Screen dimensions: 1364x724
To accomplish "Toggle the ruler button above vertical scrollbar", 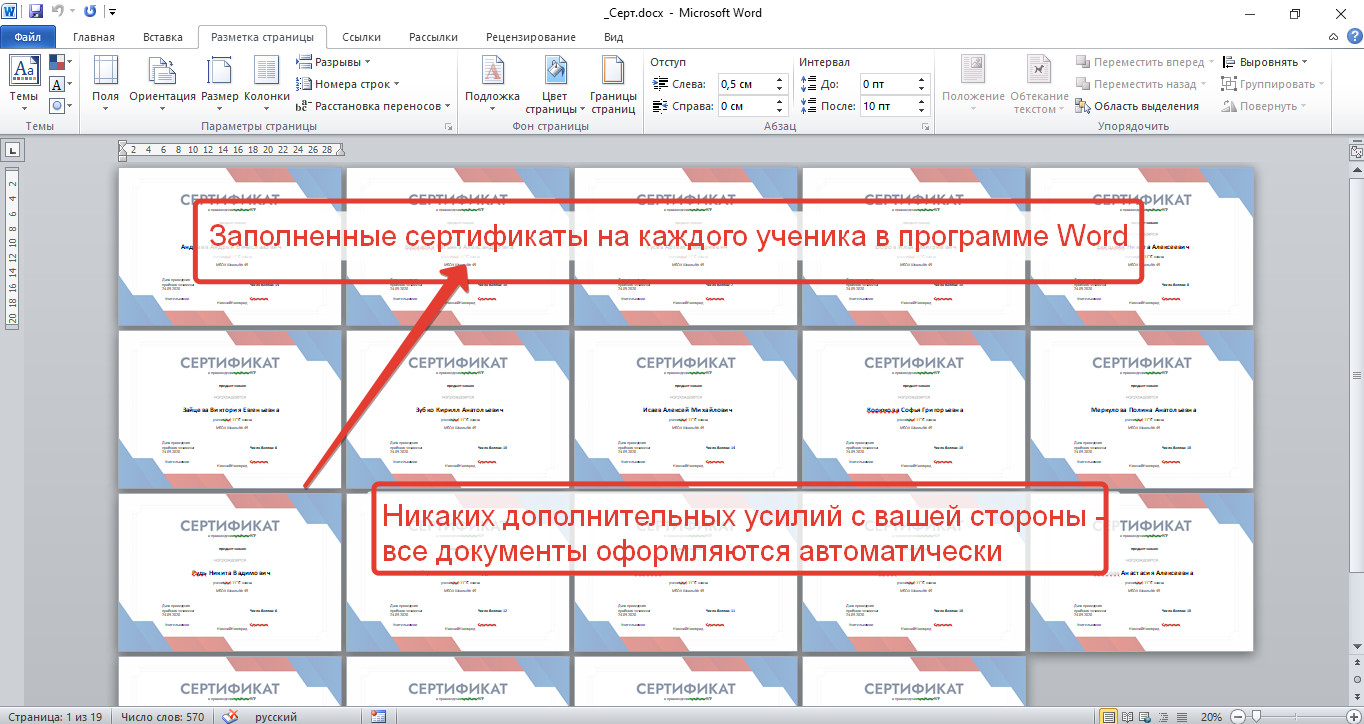I will 1356,152.
